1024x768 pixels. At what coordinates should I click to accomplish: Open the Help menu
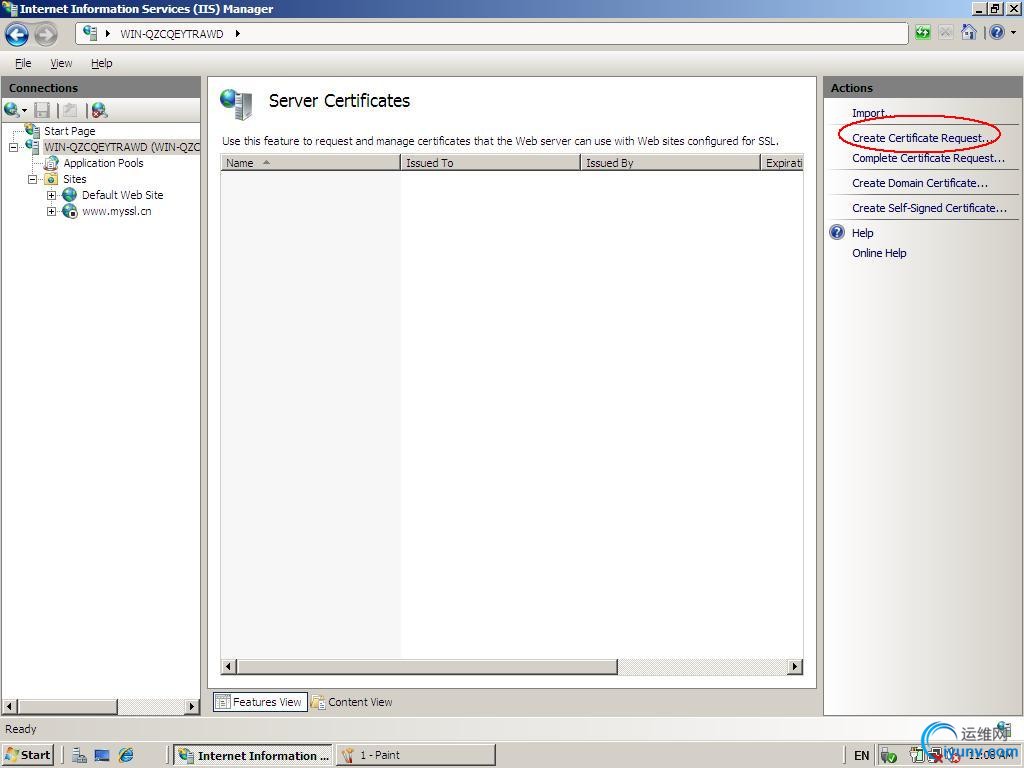point(101,63)
